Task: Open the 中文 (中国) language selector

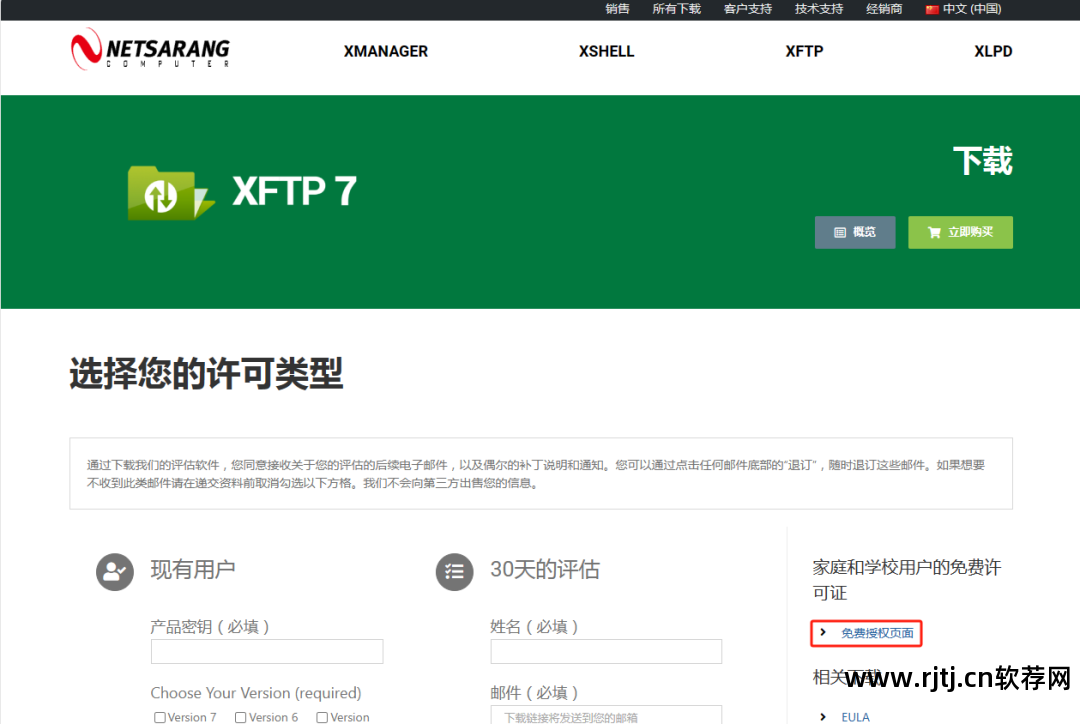Action: [964, 9]
